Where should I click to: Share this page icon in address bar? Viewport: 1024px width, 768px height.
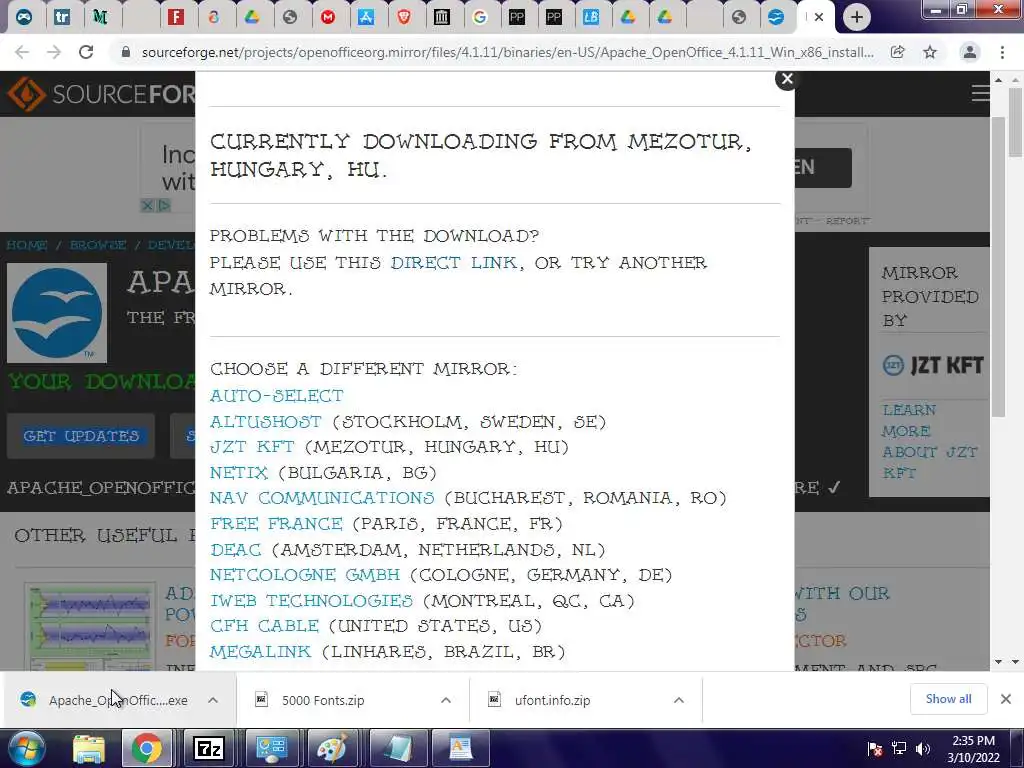[897, 52]
